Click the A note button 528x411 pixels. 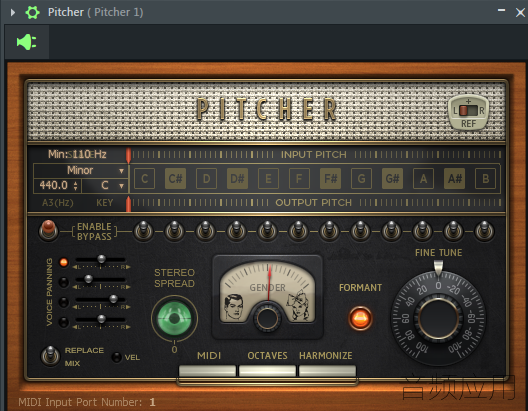pyautogui.click(x=423, y=178)
